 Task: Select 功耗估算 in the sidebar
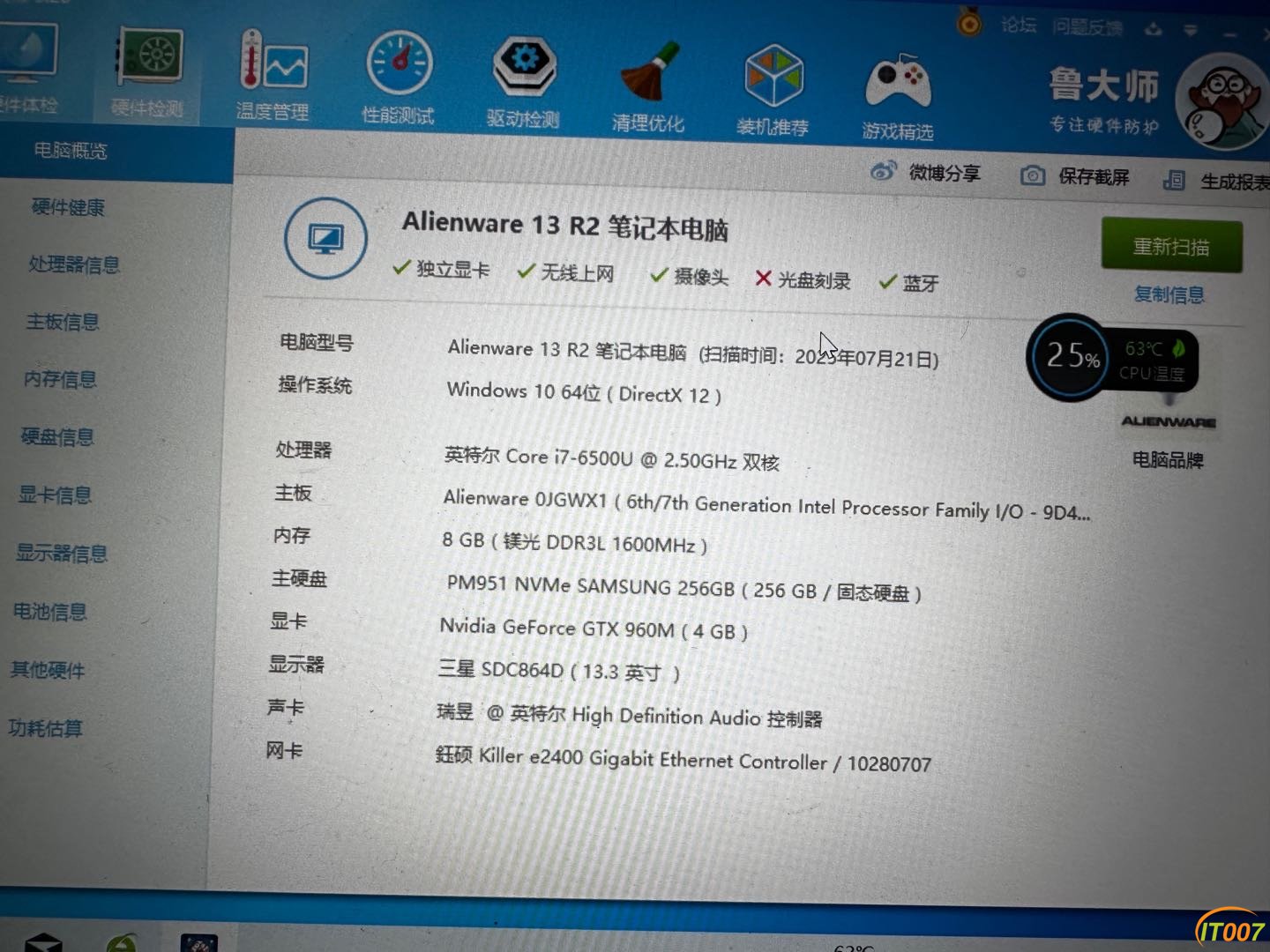45,728
